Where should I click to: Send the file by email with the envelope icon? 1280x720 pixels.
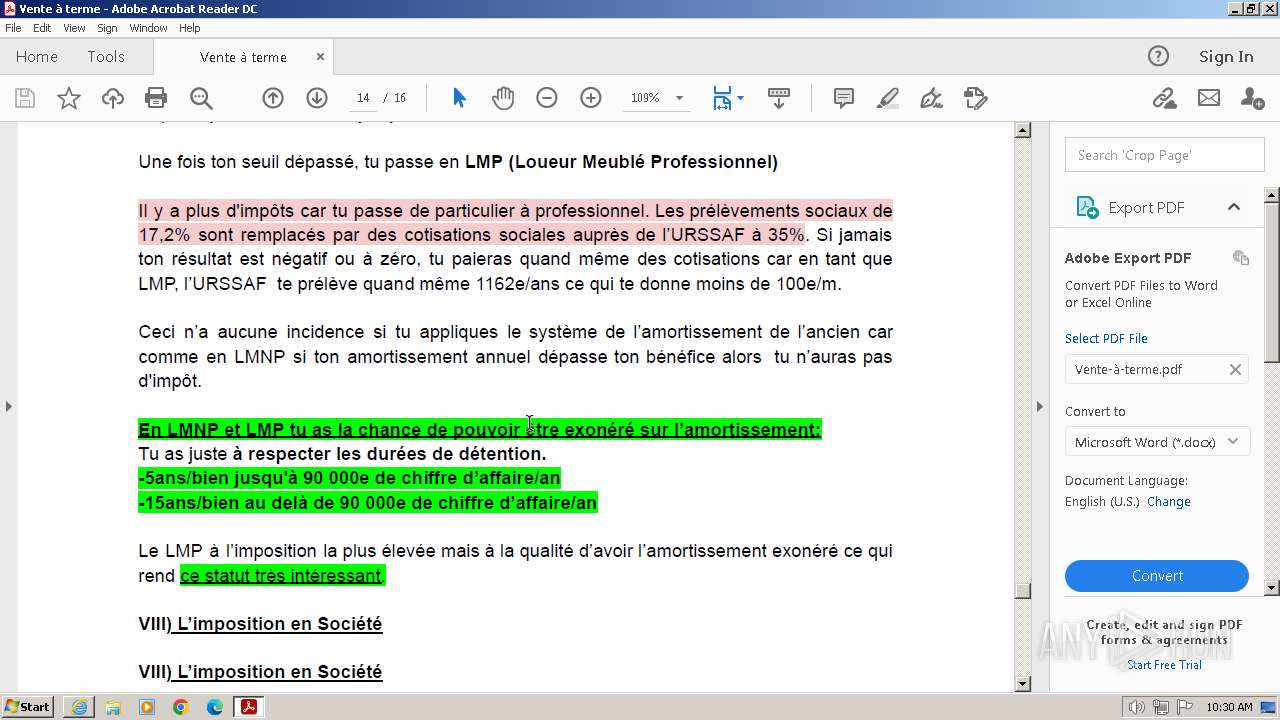pos(1209,98)
